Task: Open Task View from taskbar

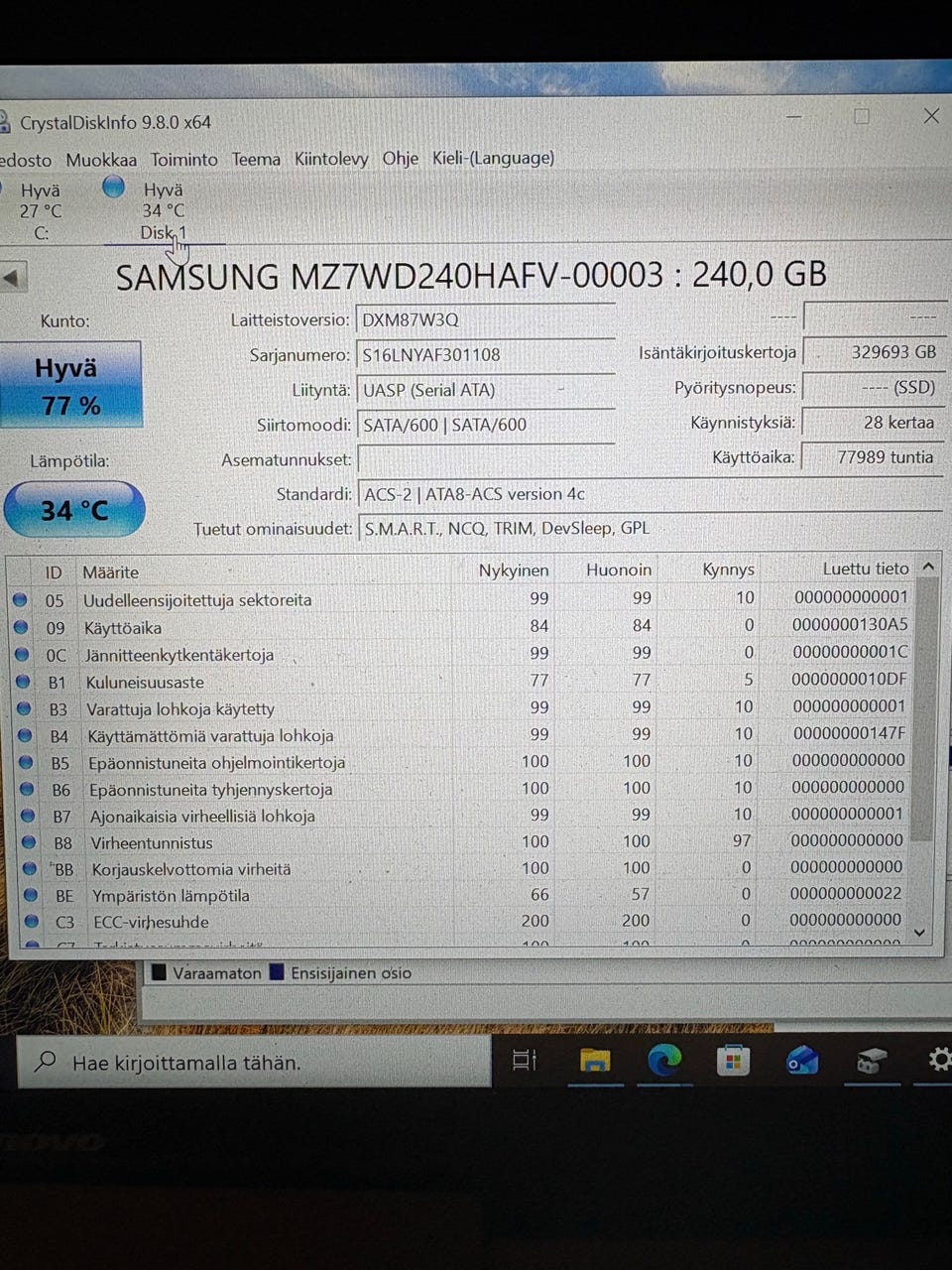Action: (x=525, y=1061)
